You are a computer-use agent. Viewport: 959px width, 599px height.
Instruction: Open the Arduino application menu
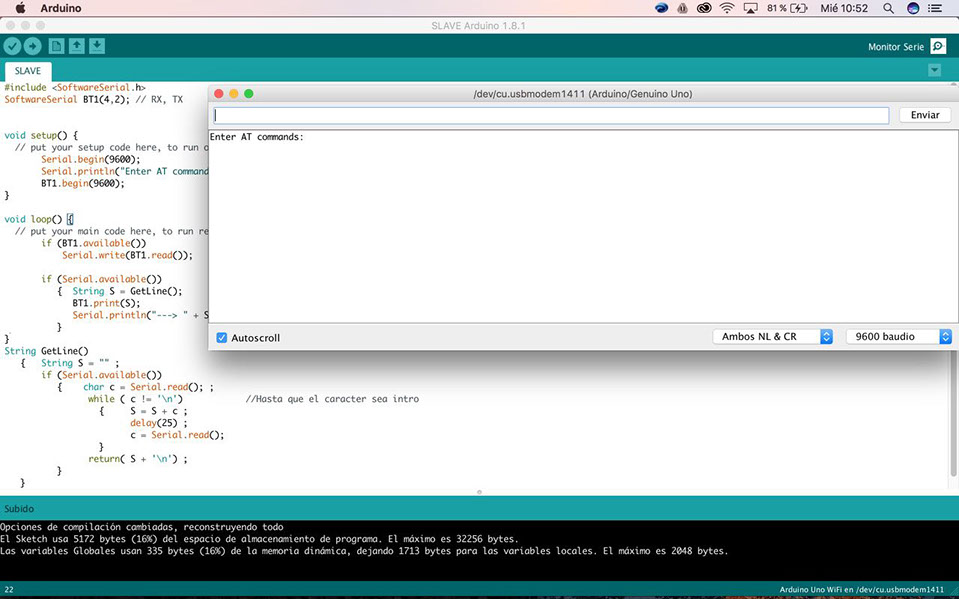pyautogui.click(x=61, y=8)
